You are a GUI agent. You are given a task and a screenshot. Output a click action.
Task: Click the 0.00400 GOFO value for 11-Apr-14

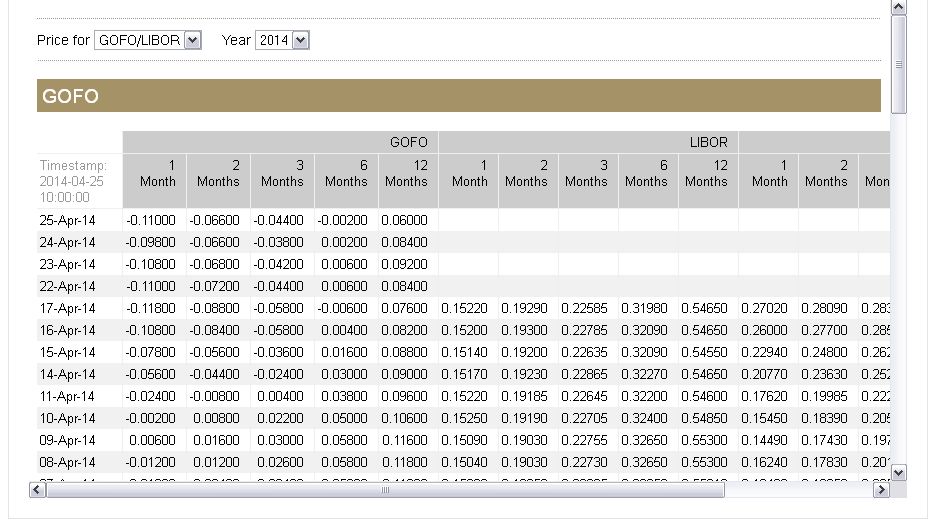tap(280, 396)
